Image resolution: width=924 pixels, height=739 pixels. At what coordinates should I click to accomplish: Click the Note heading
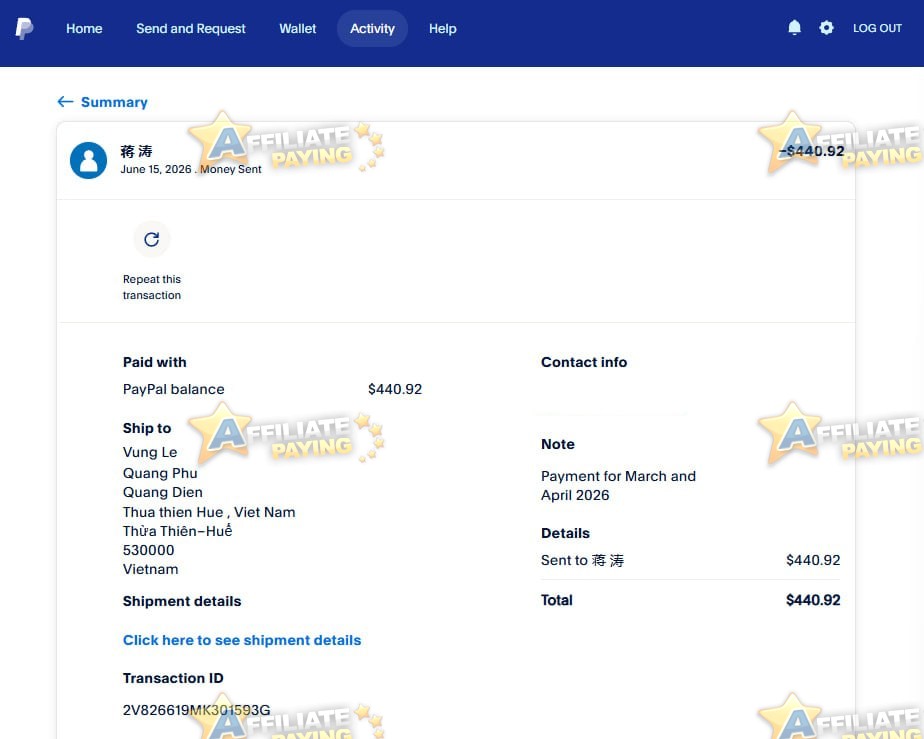[x=557, y=444]
